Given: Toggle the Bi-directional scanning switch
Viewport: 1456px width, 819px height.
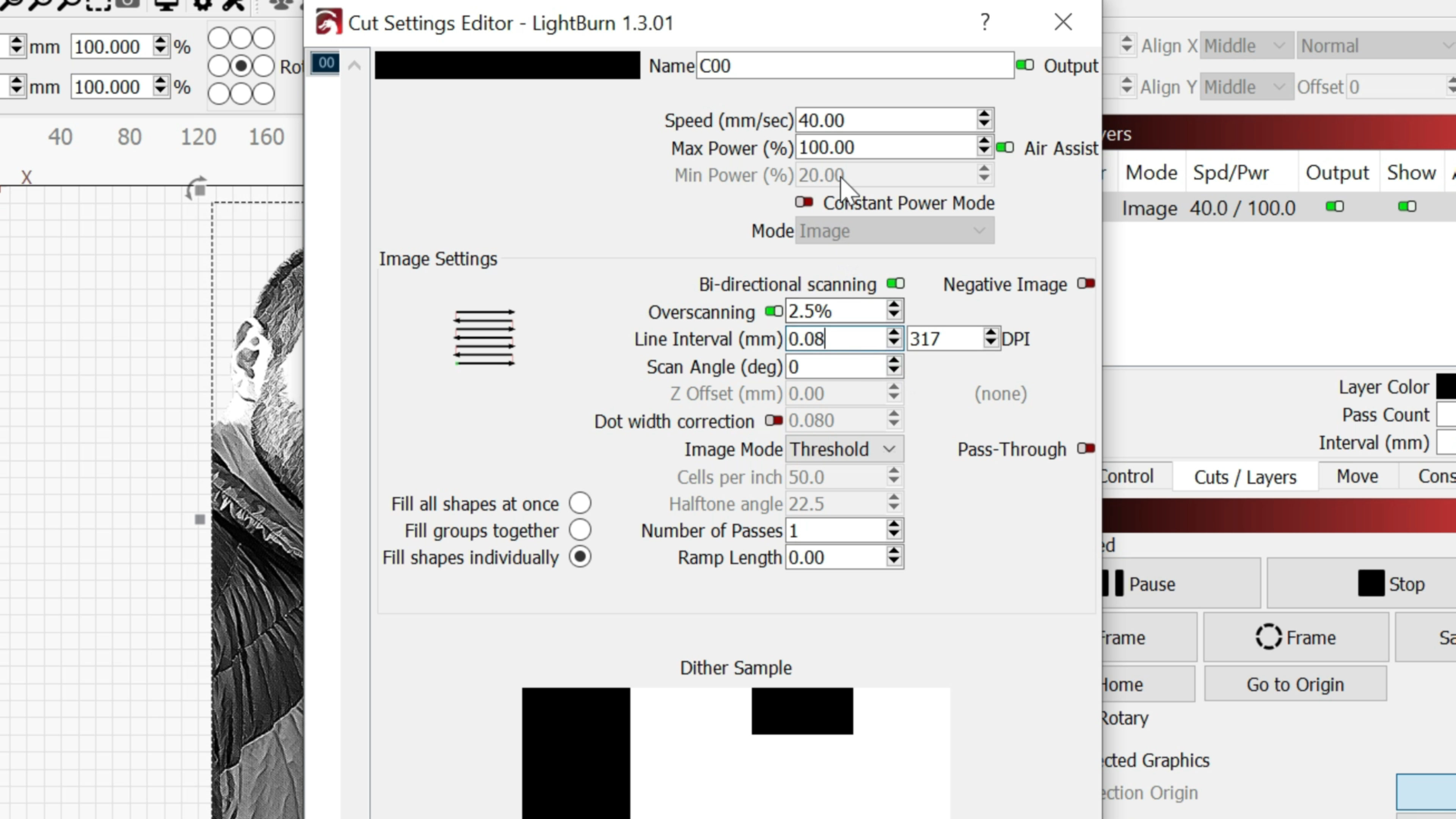Looking at the screenshot, I should click(895, 284).
